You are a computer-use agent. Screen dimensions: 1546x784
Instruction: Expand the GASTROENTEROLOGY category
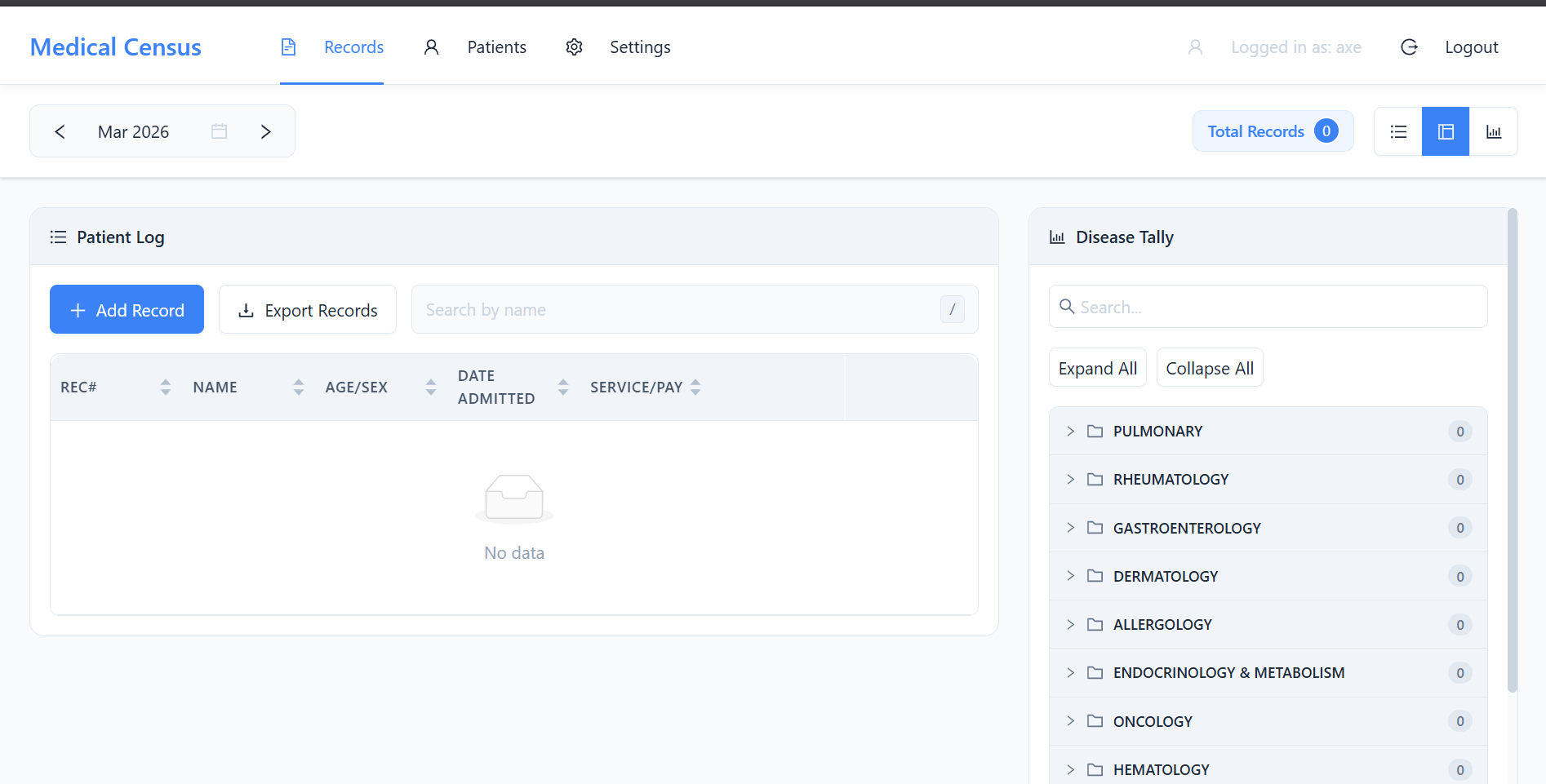1070,528
